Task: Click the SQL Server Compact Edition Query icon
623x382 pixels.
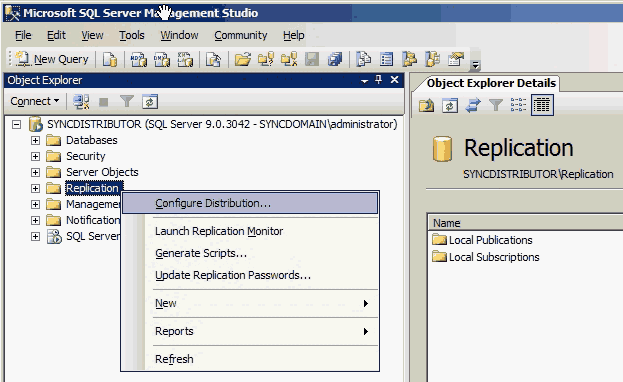Action: 213,59
